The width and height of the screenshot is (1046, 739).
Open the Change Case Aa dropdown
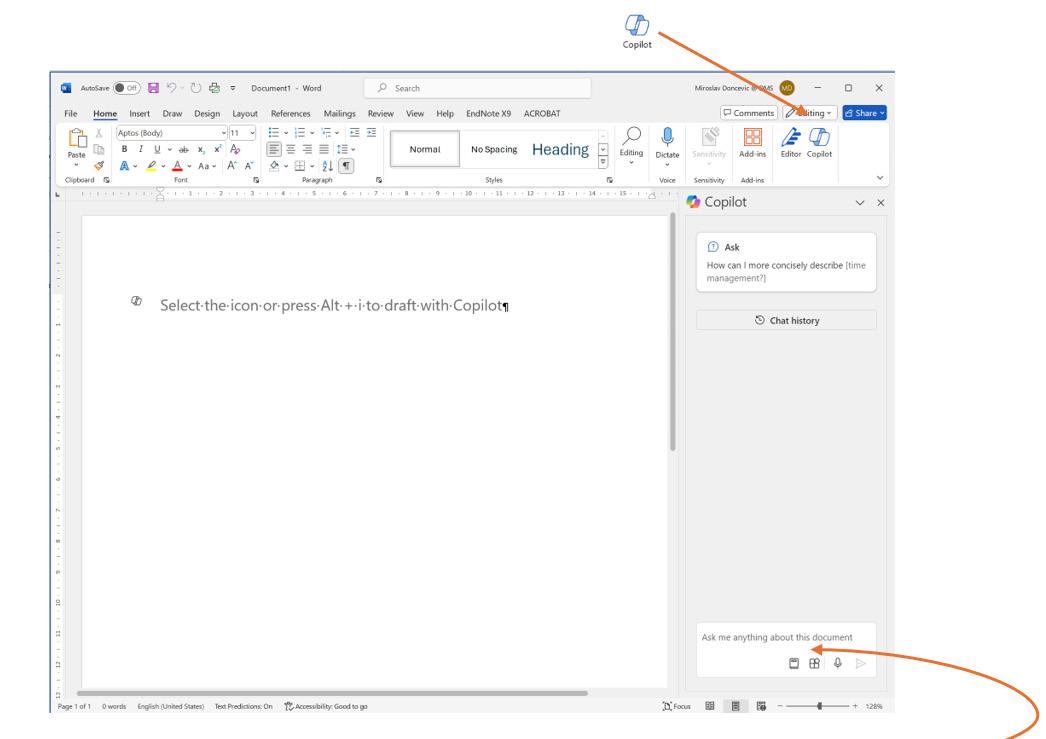point(207,166)
